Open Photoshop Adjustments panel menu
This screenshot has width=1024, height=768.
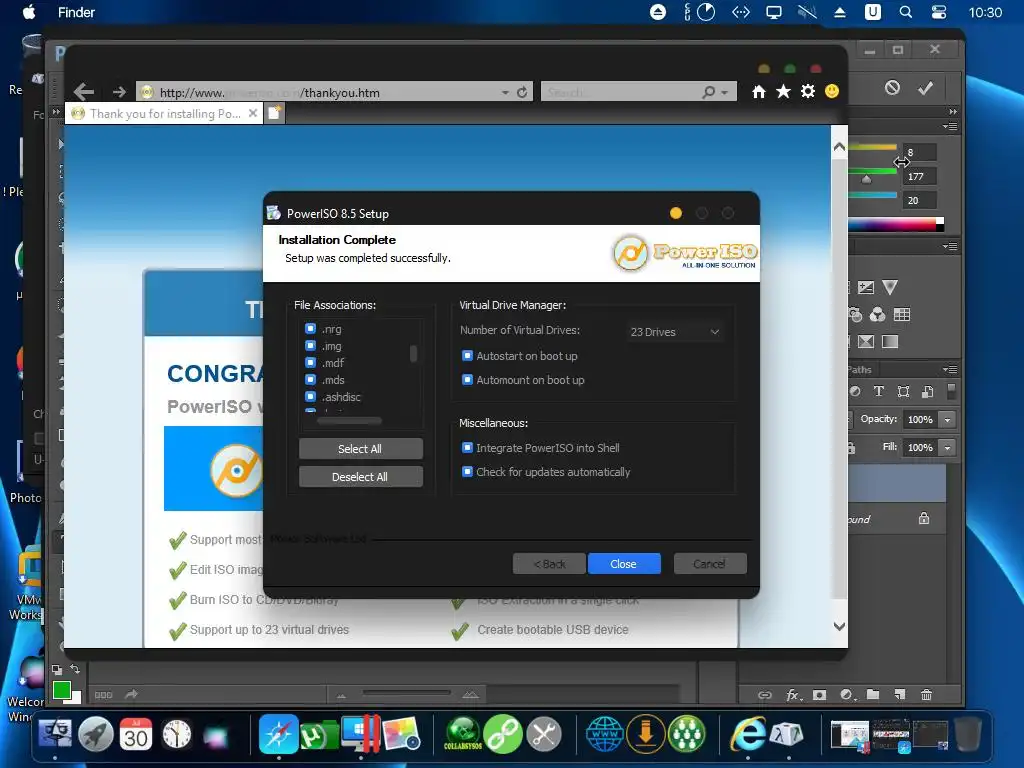pyautogui.click(x=950, y=246)
